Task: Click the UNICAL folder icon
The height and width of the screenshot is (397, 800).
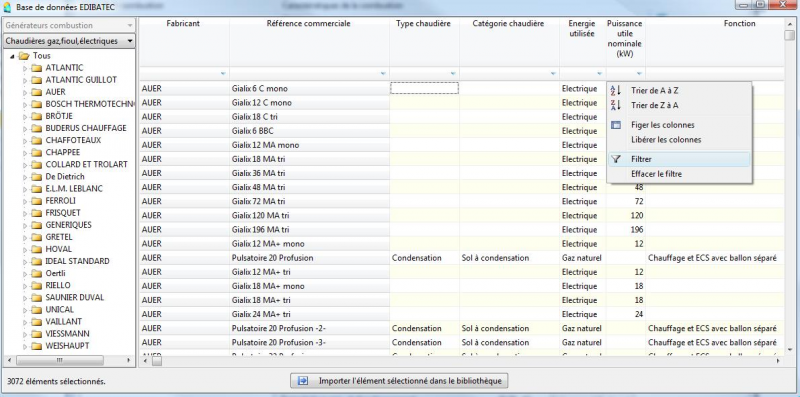Action: [x=36, y=309]
